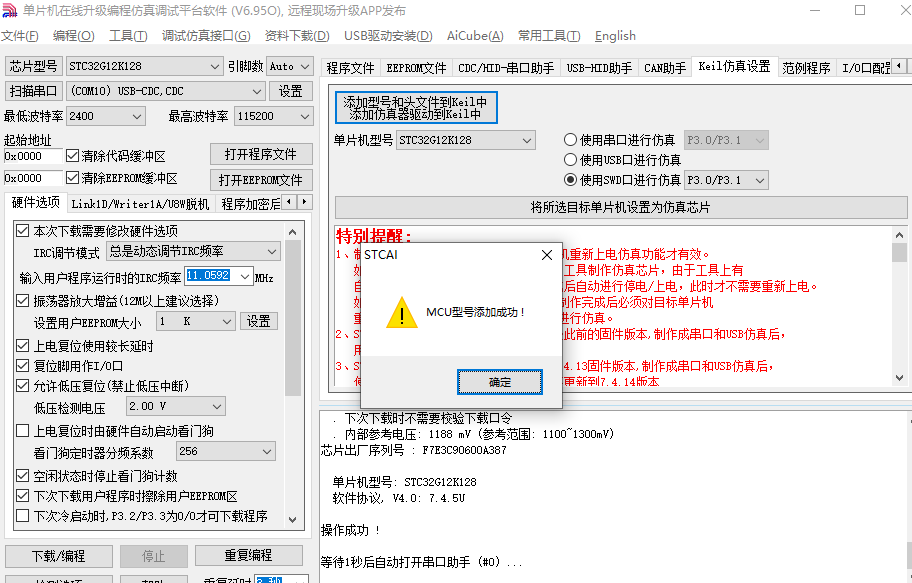912x583 pixels.
Task: Switch to the CAN助手 tab
Action: click(665, 68)
